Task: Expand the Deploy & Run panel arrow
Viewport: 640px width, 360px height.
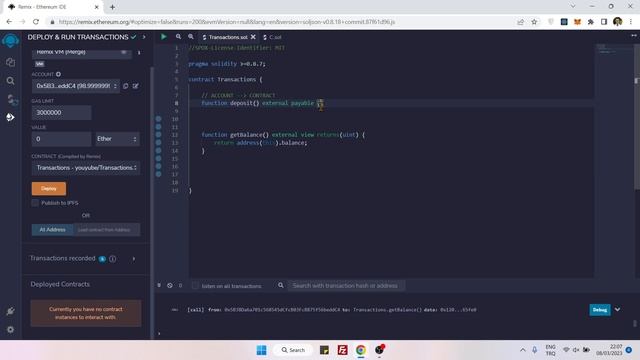Action: pos(144,37)
